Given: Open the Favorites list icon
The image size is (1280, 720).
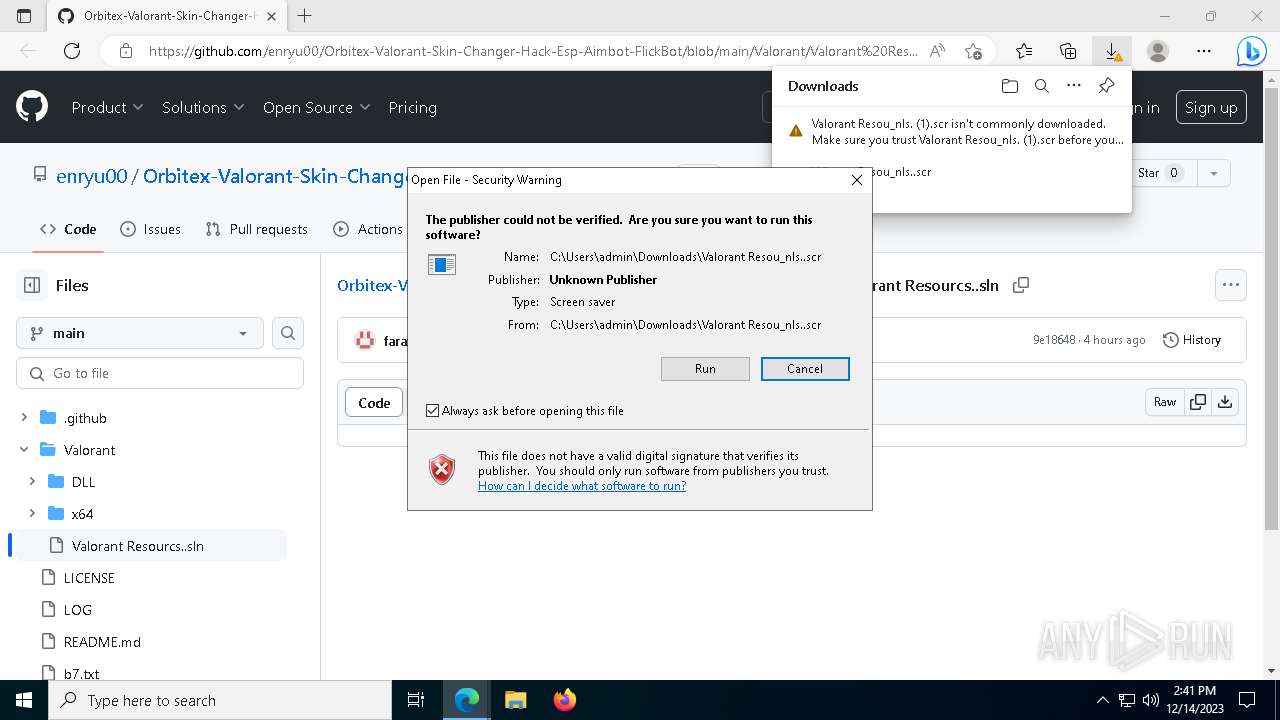Looking at the screenshot, I should pos(1024,51).
